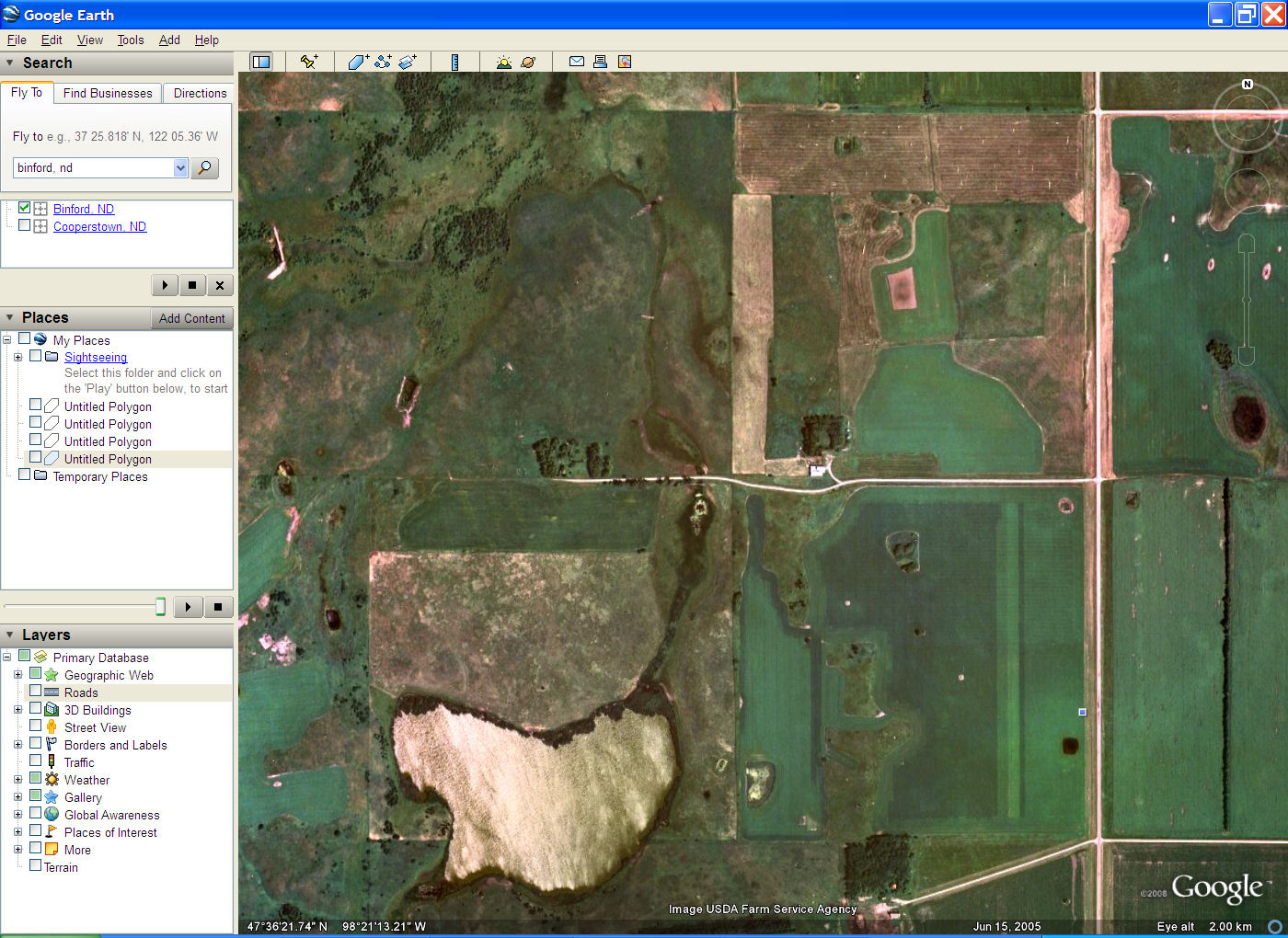Click the search magnifier button
This screenshot has height=938, width=1288.
point(204,167)
